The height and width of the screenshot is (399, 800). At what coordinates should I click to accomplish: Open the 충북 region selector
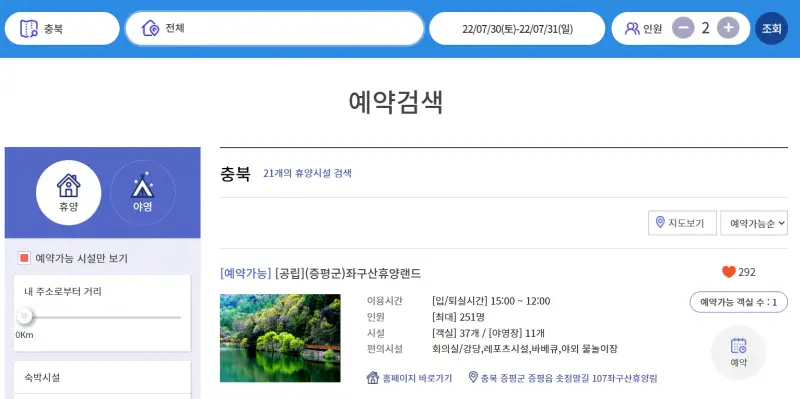coord(62,28)
